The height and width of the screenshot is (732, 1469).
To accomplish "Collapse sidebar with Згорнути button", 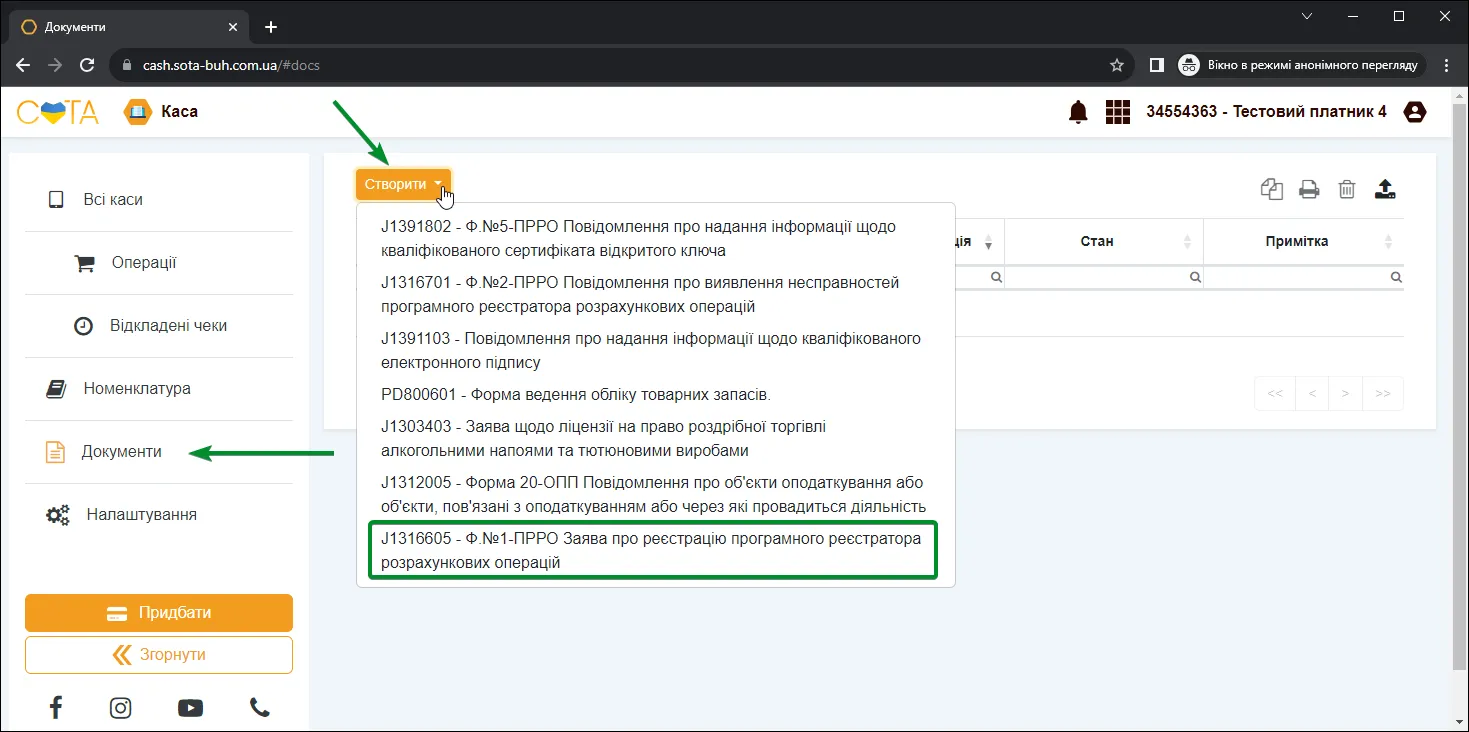I will click(159, 655).
